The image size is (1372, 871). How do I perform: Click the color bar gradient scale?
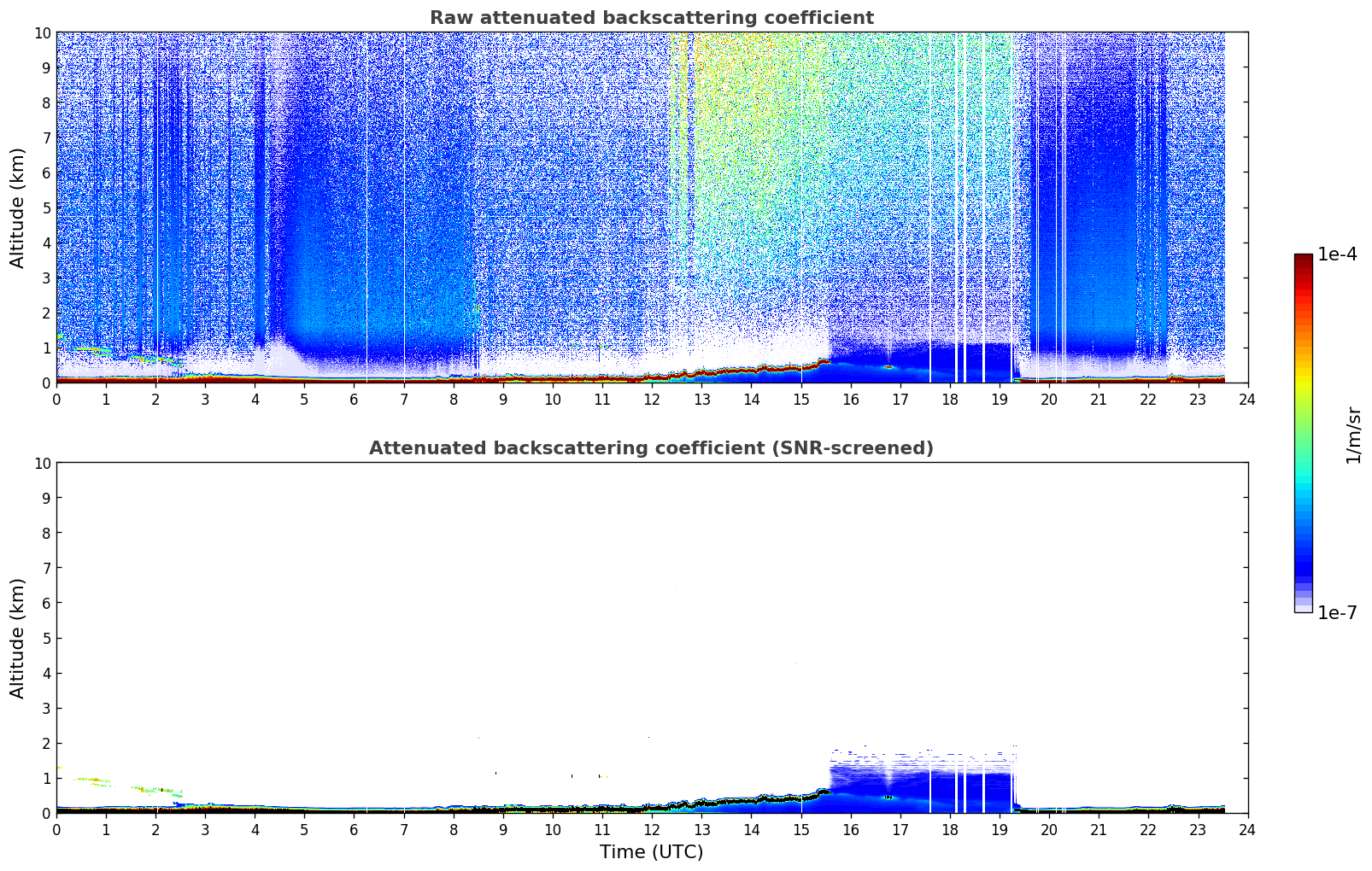click(x=1303, y=433)
